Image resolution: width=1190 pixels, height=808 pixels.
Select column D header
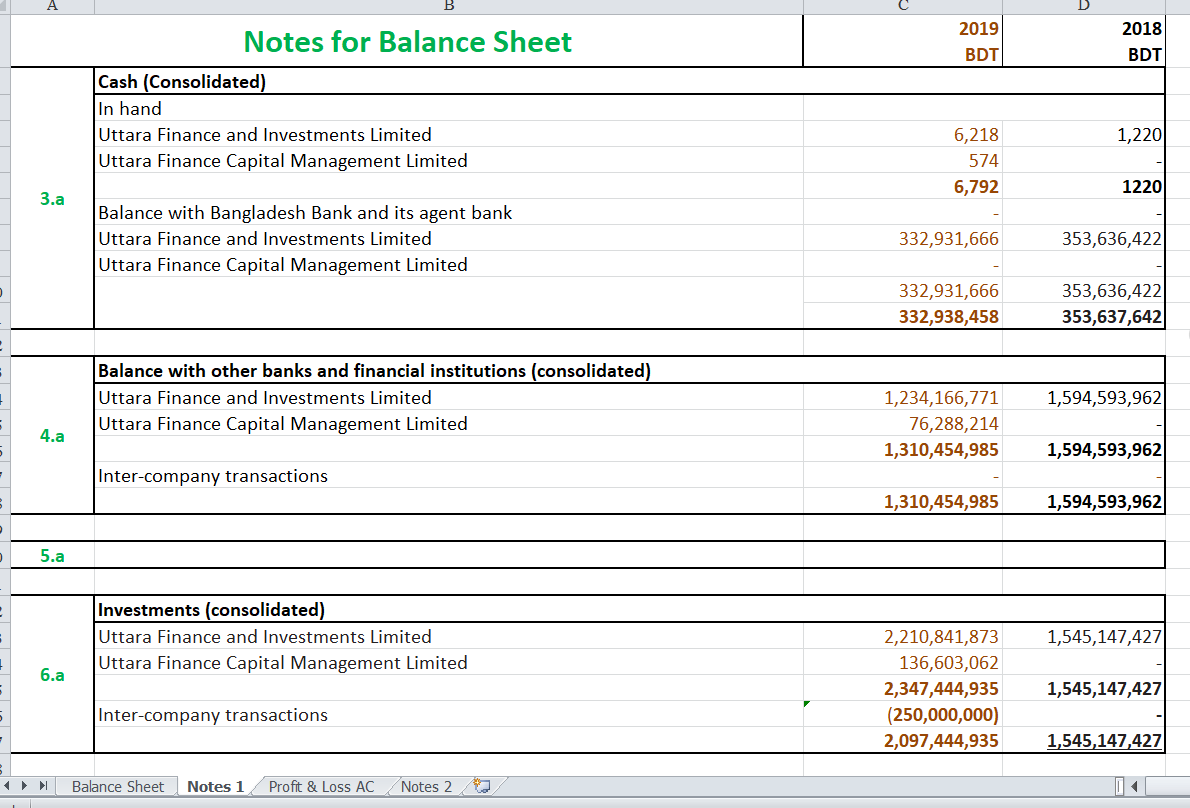1084,6
